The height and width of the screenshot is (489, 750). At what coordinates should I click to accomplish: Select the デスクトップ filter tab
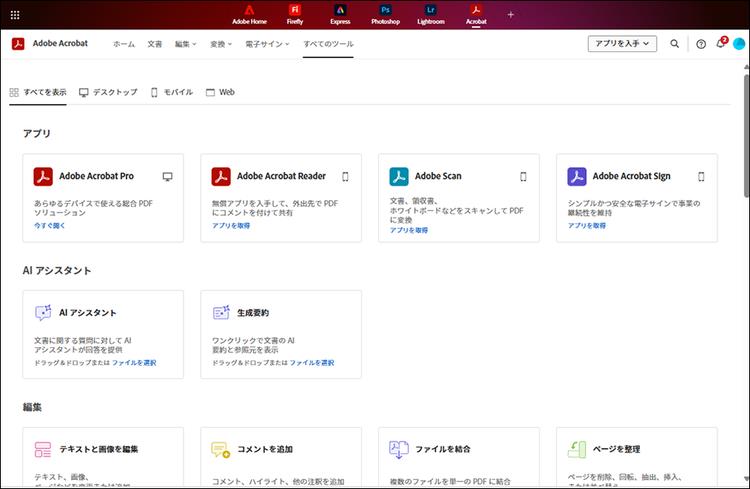click(108, 92)
